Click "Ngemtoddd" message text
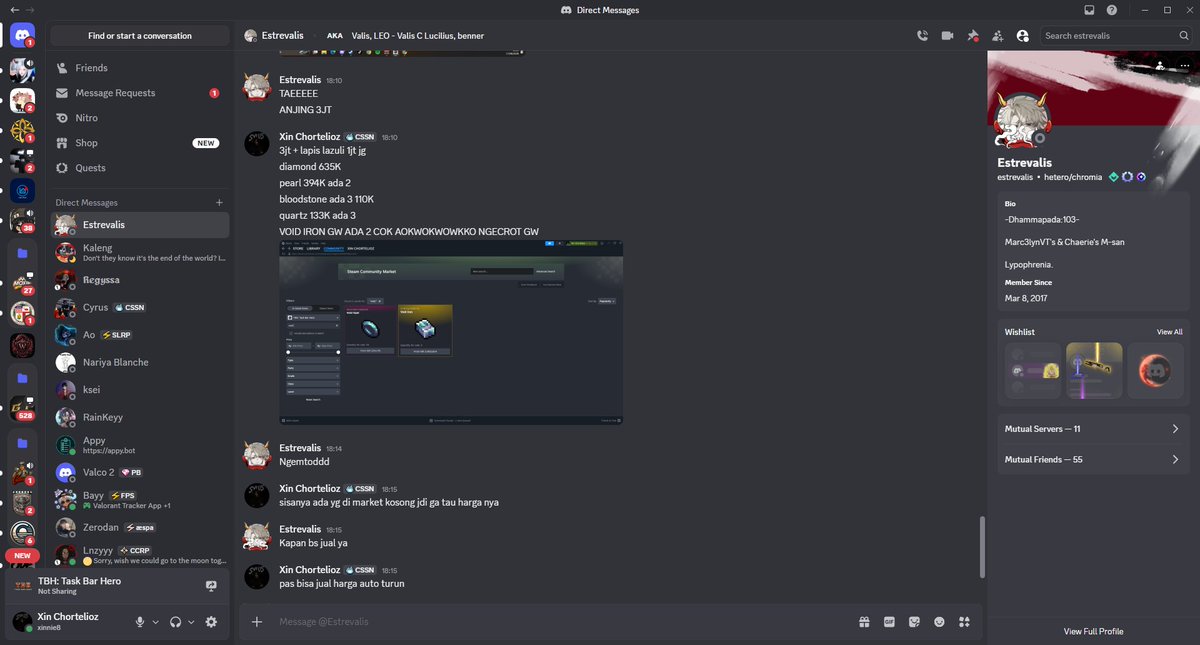 point(304,462)
